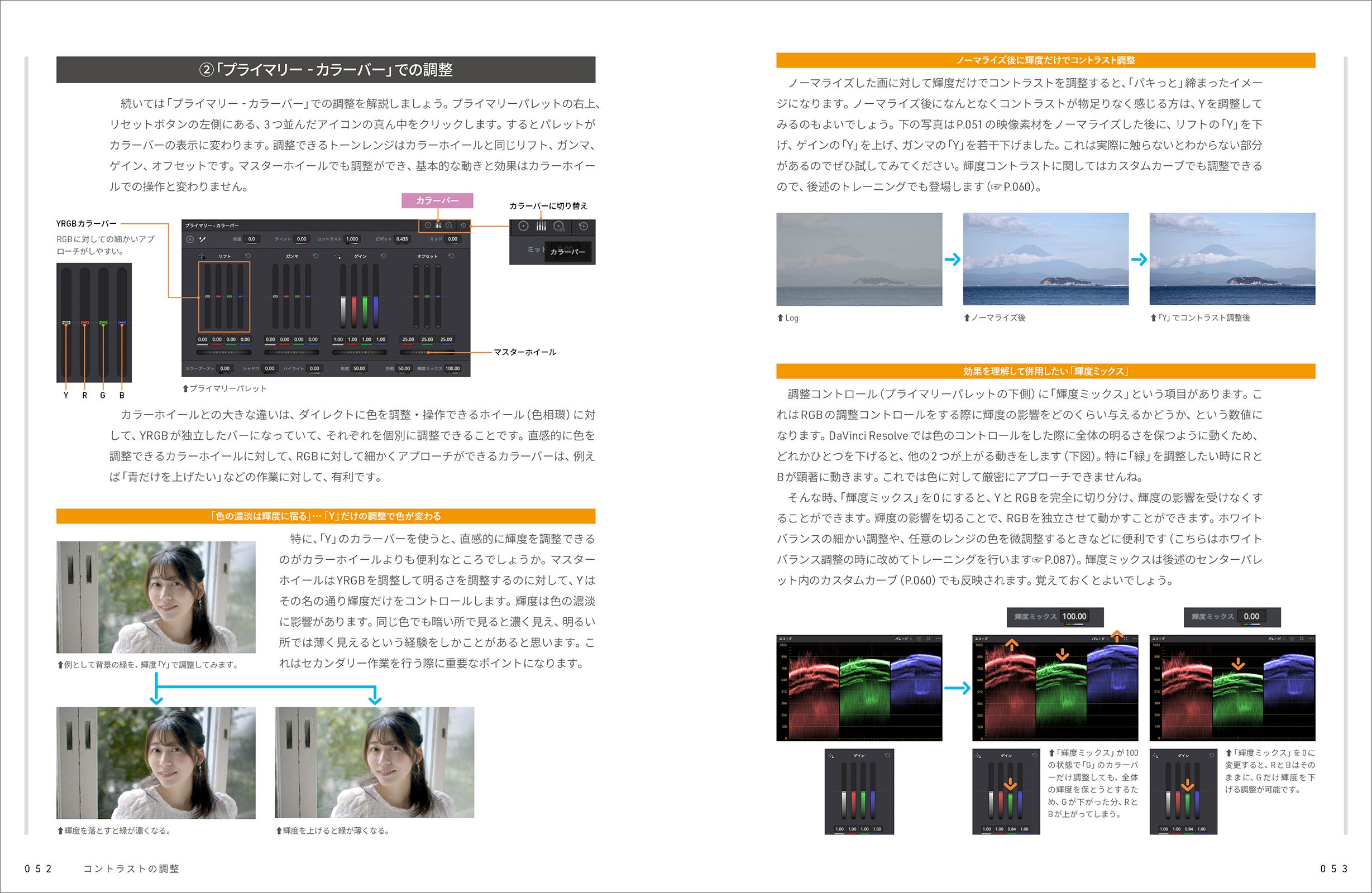Click the master wheel under リフト values
The image size is (1372, 893).
(x=224, y=352)
